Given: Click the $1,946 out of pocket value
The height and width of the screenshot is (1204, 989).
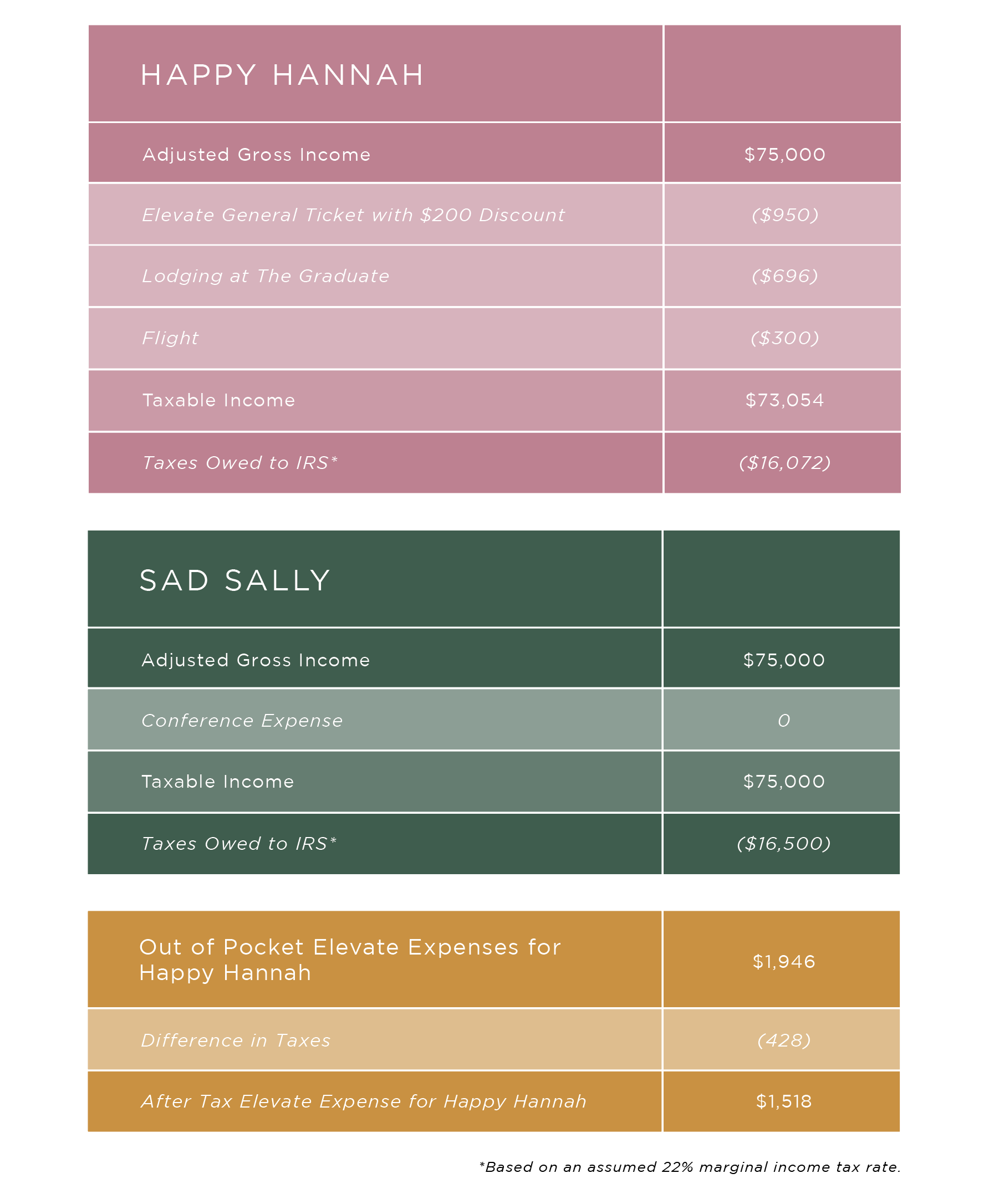Looking at the screenshot, I should coord(784,961).
